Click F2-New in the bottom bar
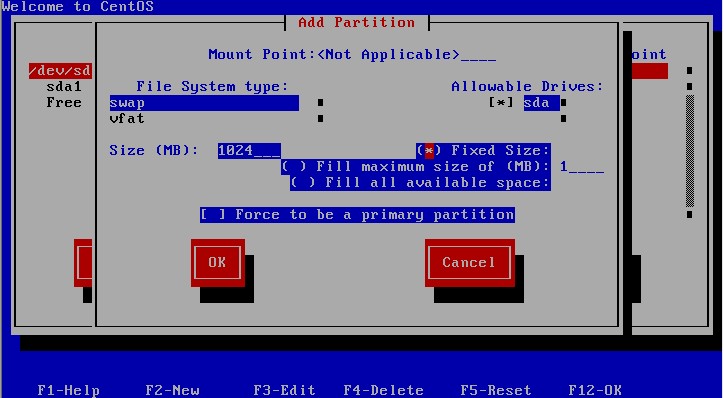 [x=172, y=390]
